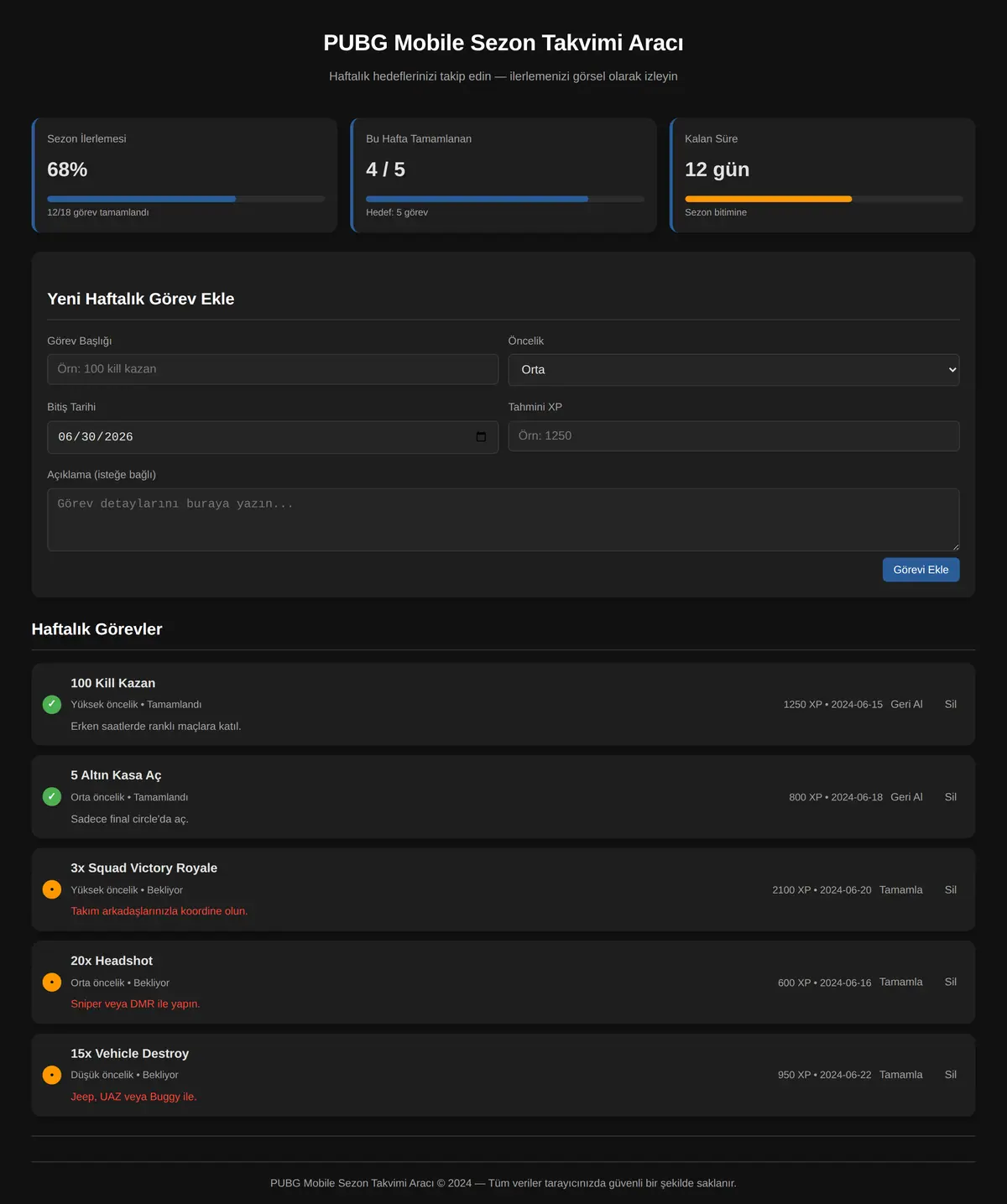Screen dimensions: 1007x1204
Task: Click the 4 / 5 weekly completed value
Action: [x=386, y=169]
